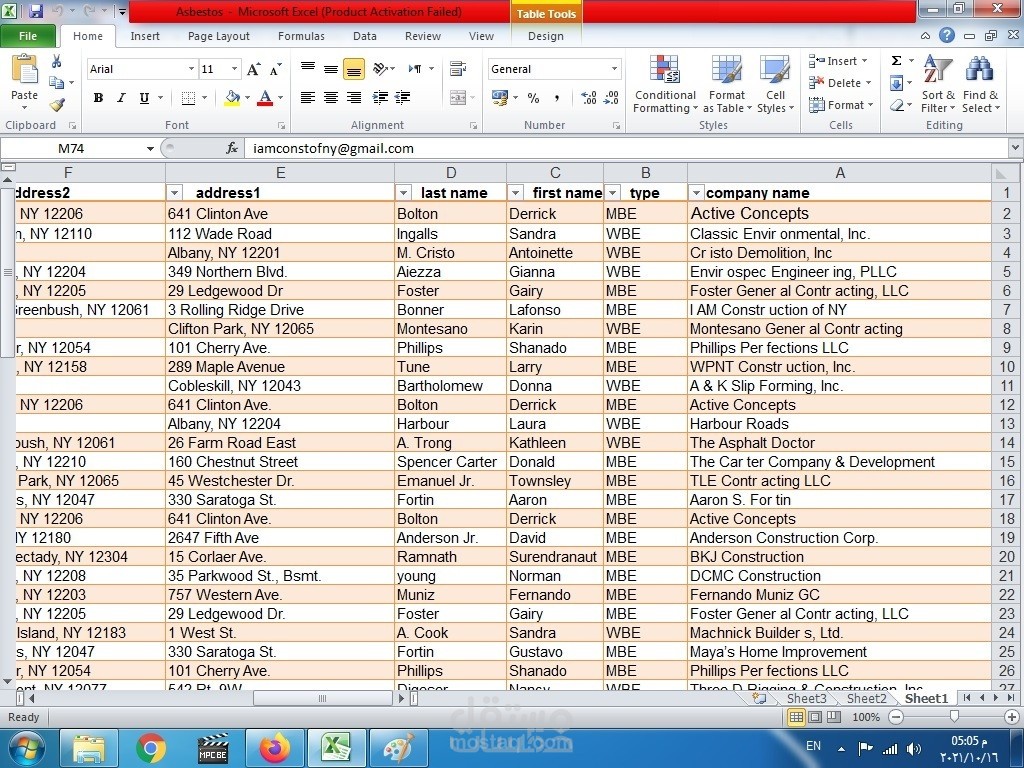Open Conditional Formatting menu
The image size is (1024, 768).
tap(665, 84)
